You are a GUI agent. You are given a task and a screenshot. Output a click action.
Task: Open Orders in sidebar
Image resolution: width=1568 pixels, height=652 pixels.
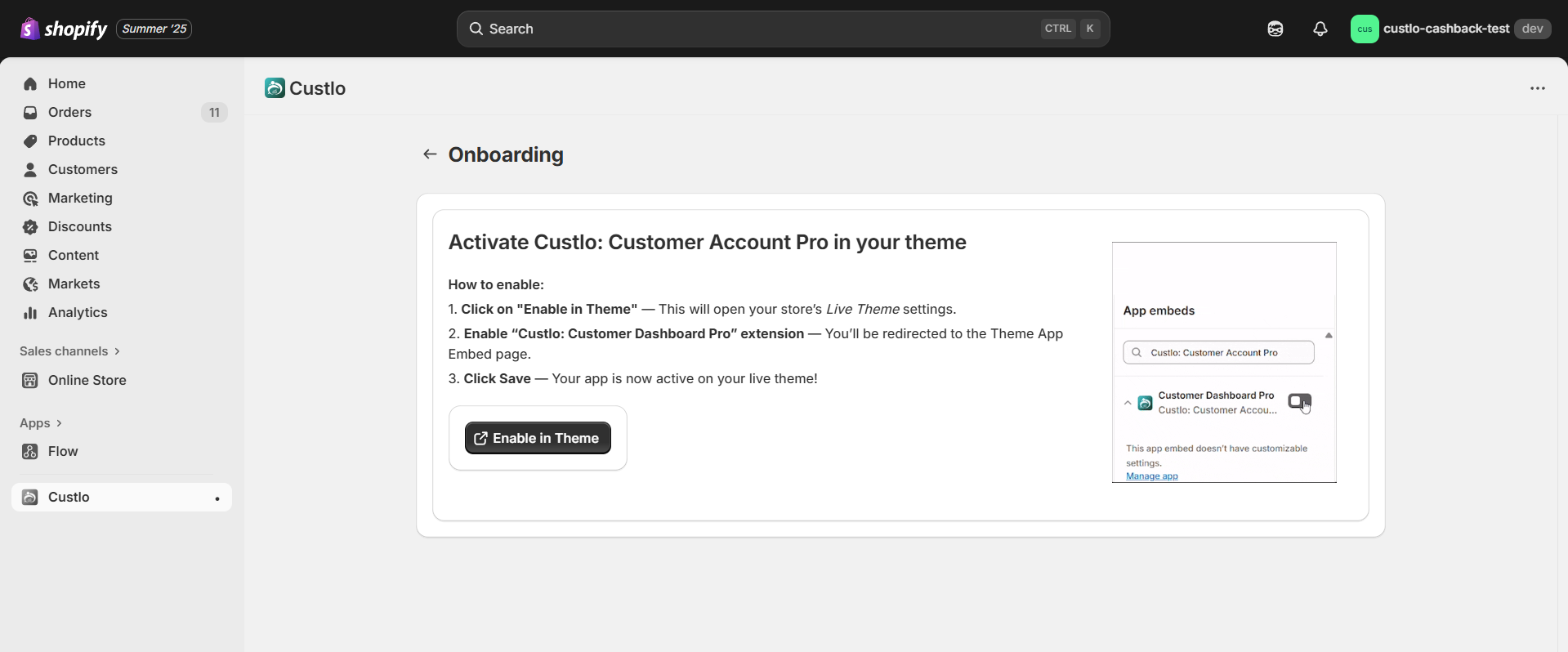coord(122,112)
